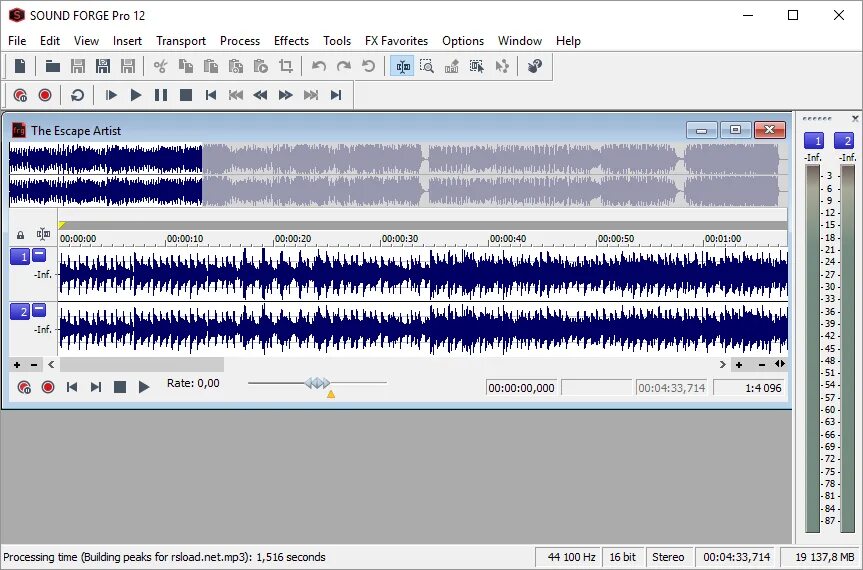Undo the last action
863x570 pixels.
[x=319, y=66]
